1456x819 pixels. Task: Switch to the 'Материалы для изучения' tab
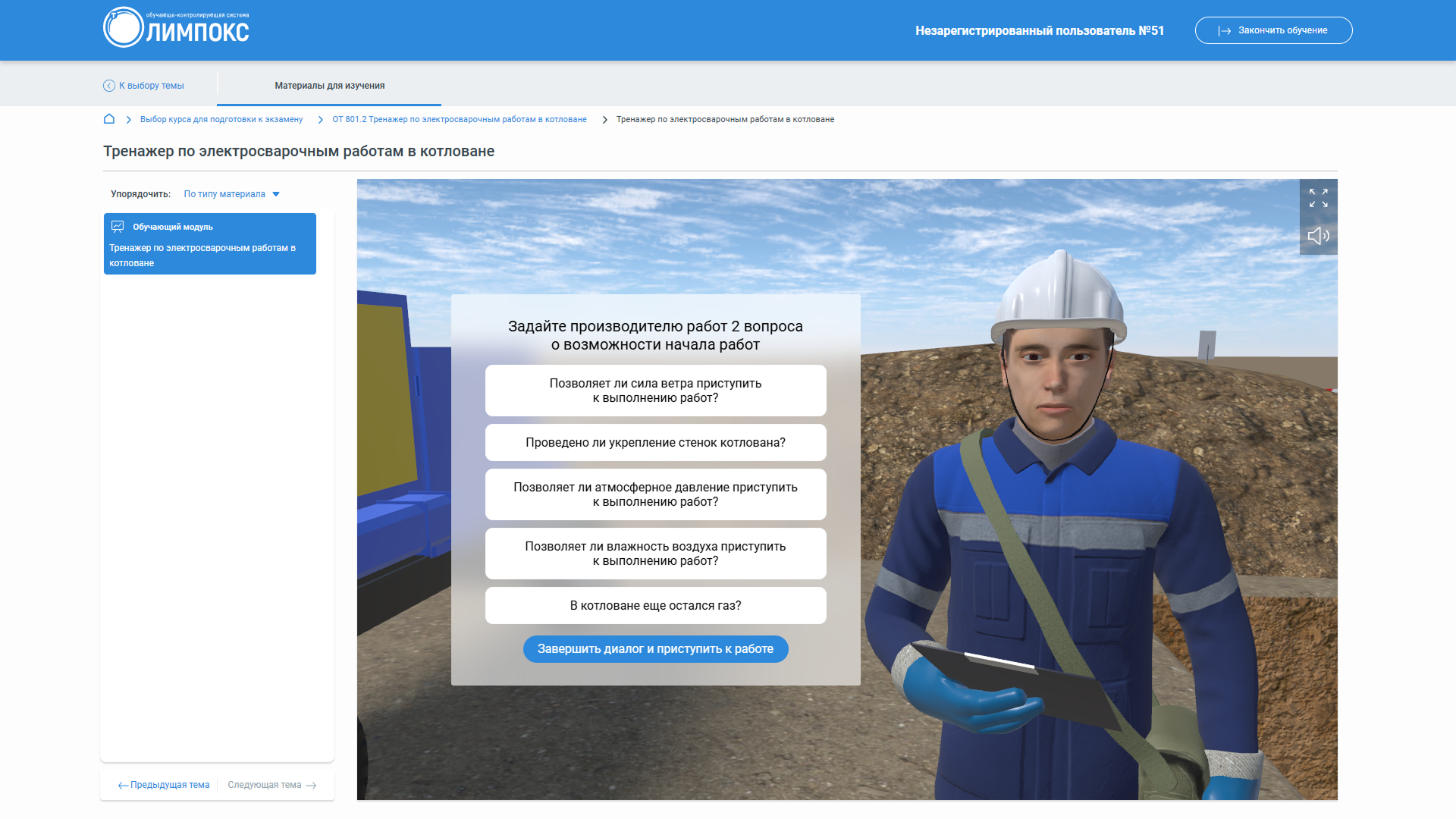pyautogui.click(x=330, y=86)
